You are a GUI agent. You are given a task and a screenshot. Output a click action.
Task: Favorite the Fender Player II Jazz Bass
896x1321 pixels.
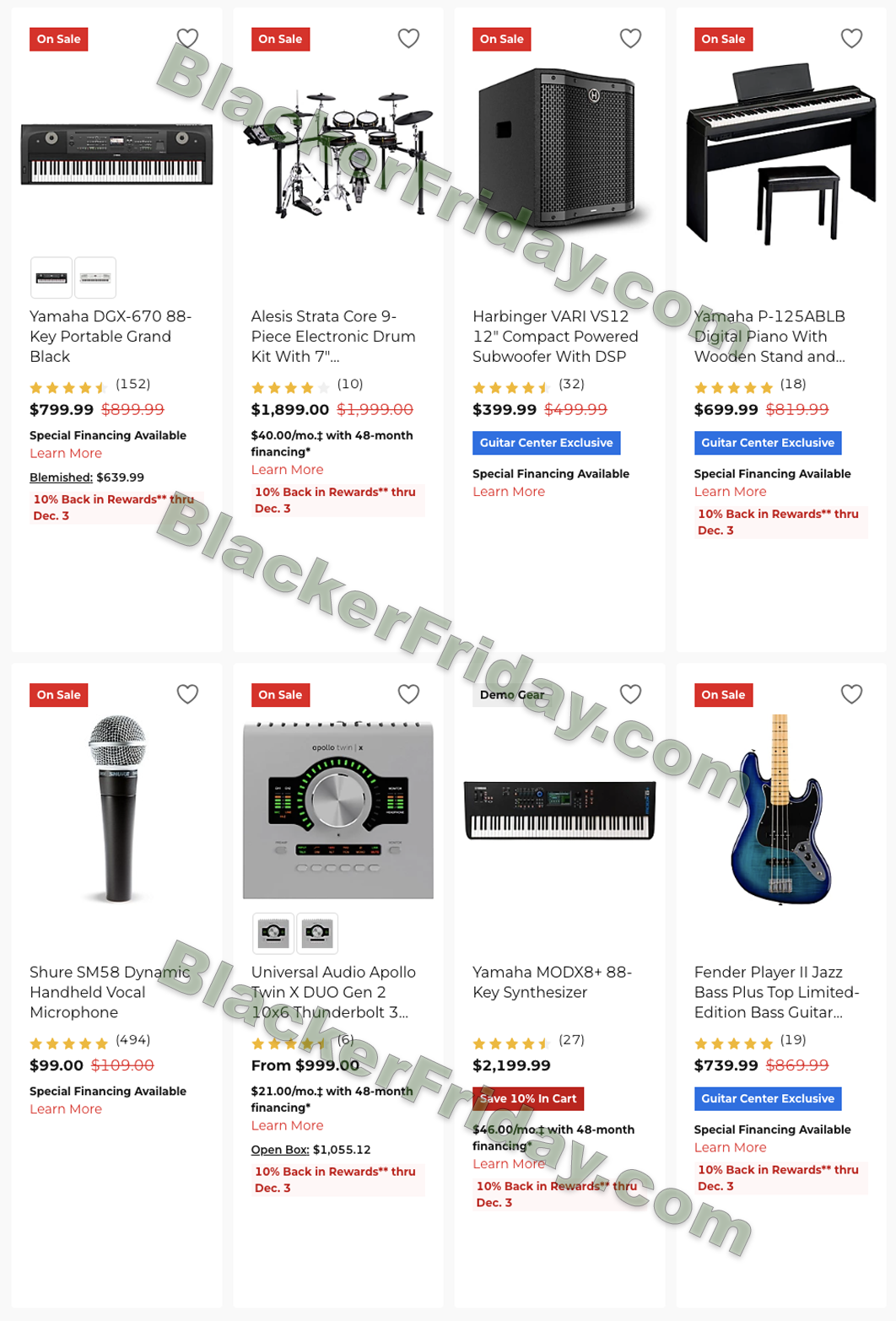(x=851, y=693)
